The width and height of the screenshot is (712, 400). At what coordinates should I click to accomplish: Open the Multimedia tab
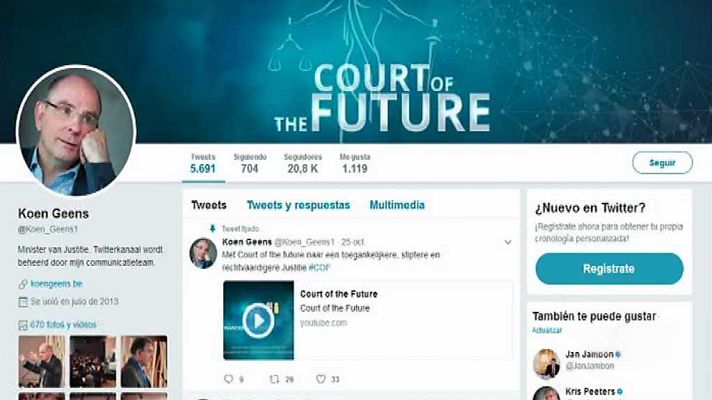coord(397,205)
